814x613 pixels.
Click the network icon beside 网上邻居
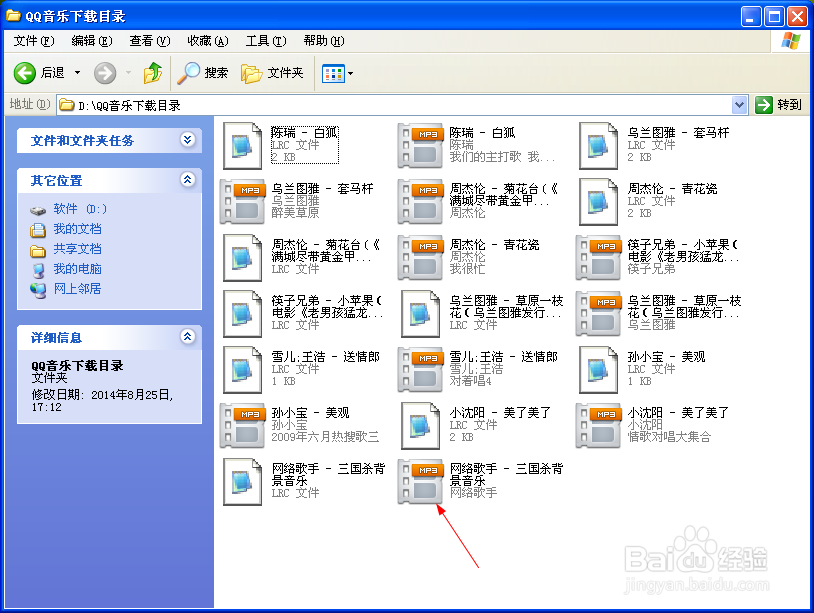pos(38,290)
